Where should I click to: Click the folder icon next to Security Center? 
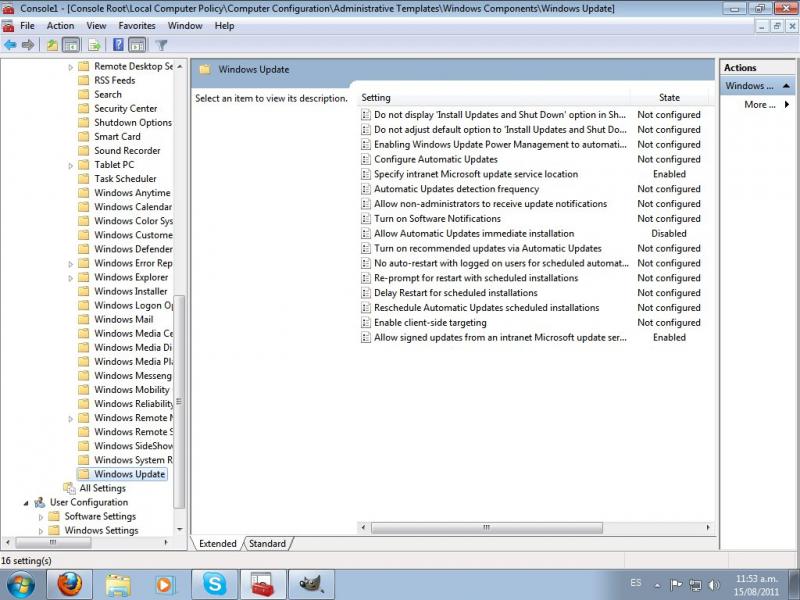[84, 108]
